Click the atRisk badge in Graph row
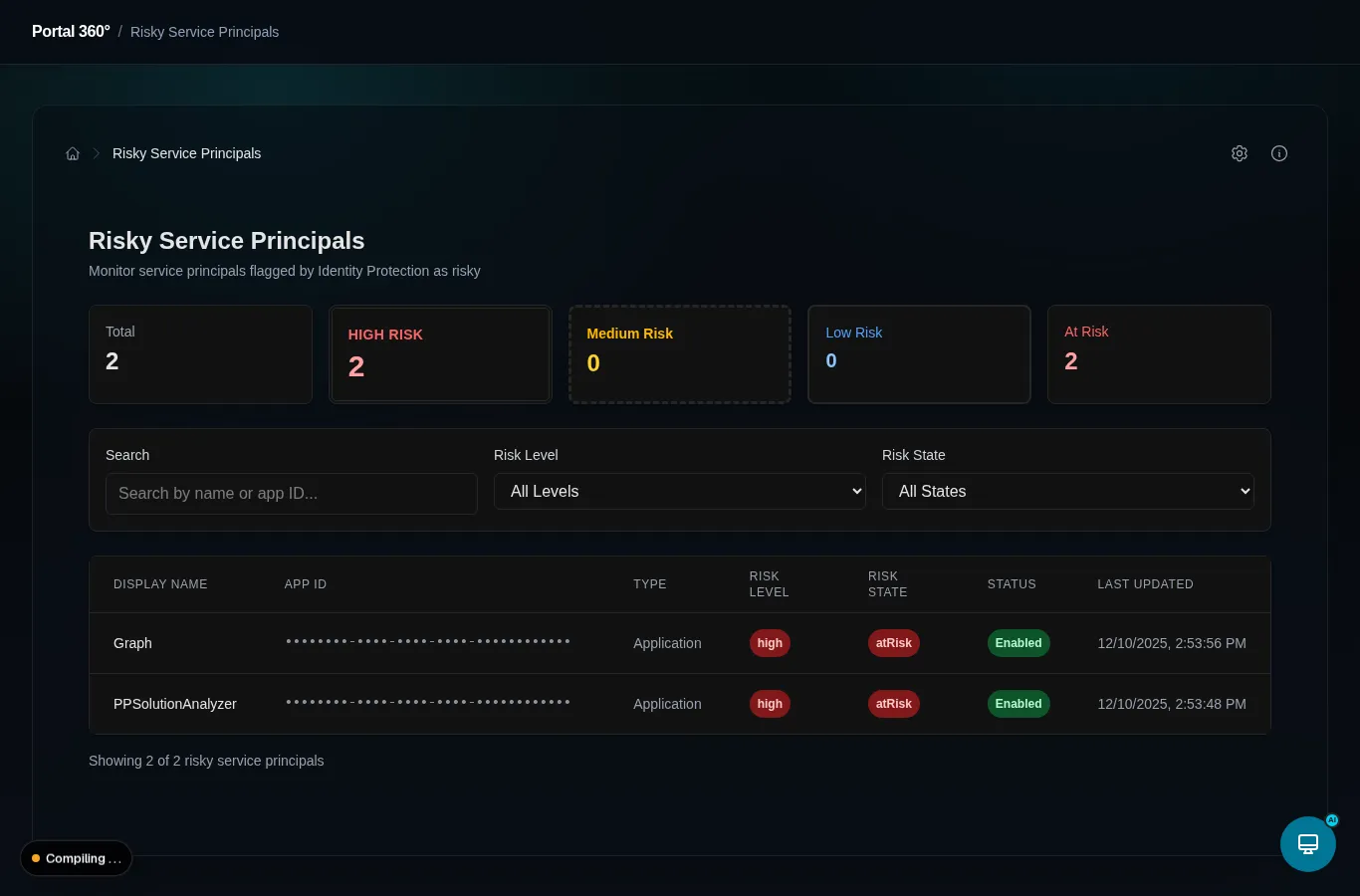Image resolution: width=1360 pixels, height=896 pixels. (894, 643)
